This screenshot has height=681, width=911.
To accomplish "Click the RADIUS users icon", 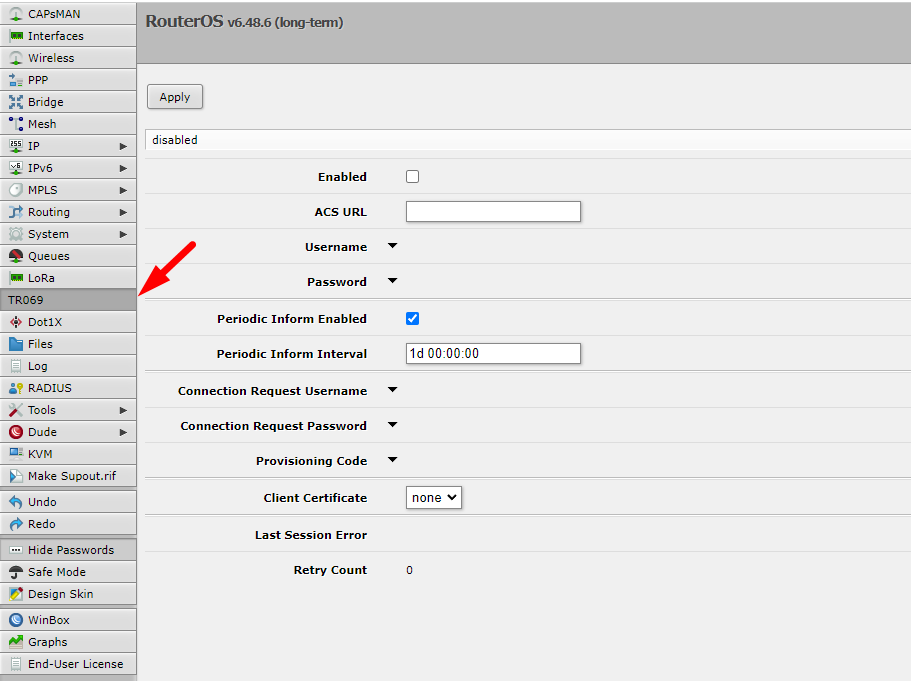I will click(16, 388).
